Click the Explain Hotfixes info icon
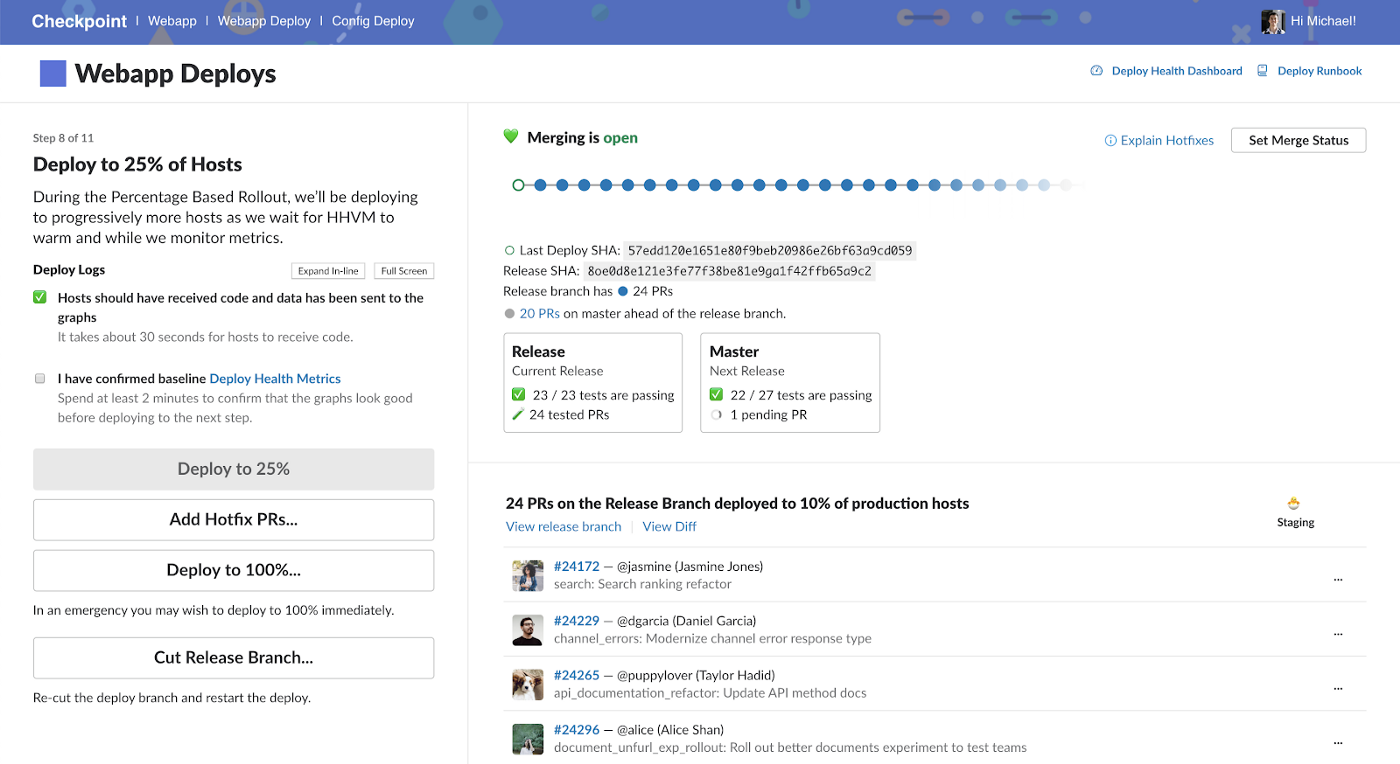1400x764 pixels. point(1110,141)
